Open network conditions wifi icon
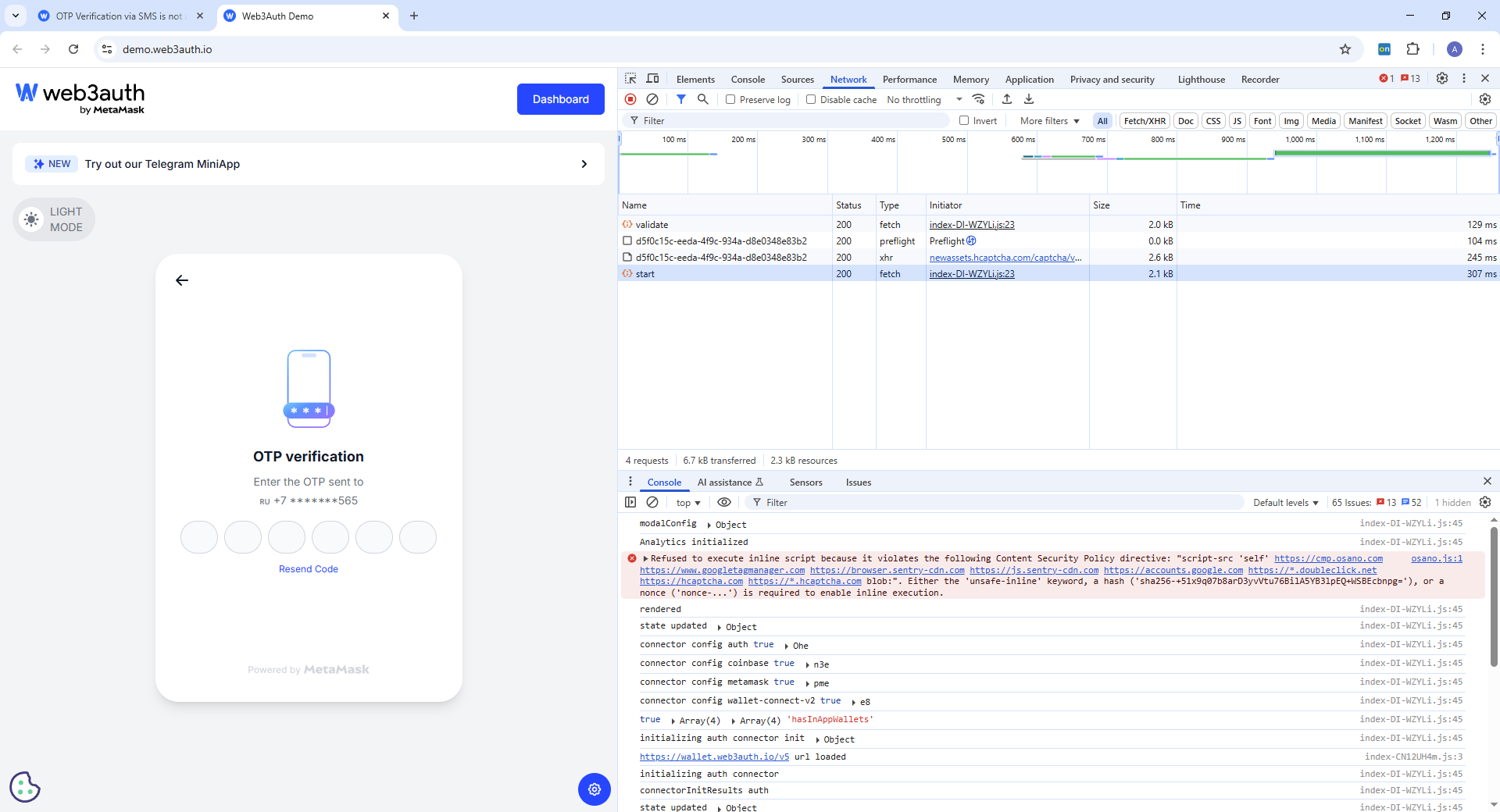 978,99
